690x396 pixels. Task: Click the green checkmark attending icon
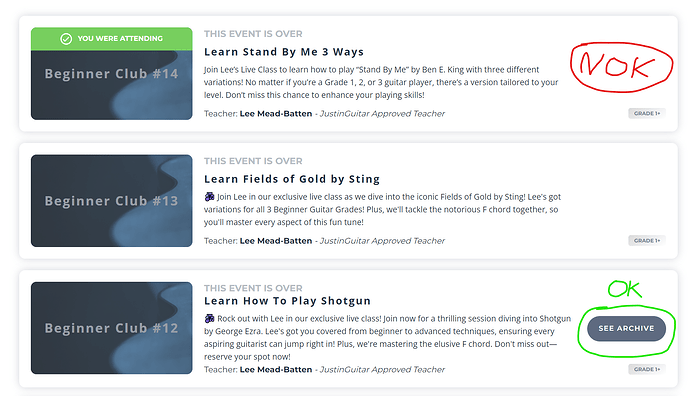tap(66, 39)
